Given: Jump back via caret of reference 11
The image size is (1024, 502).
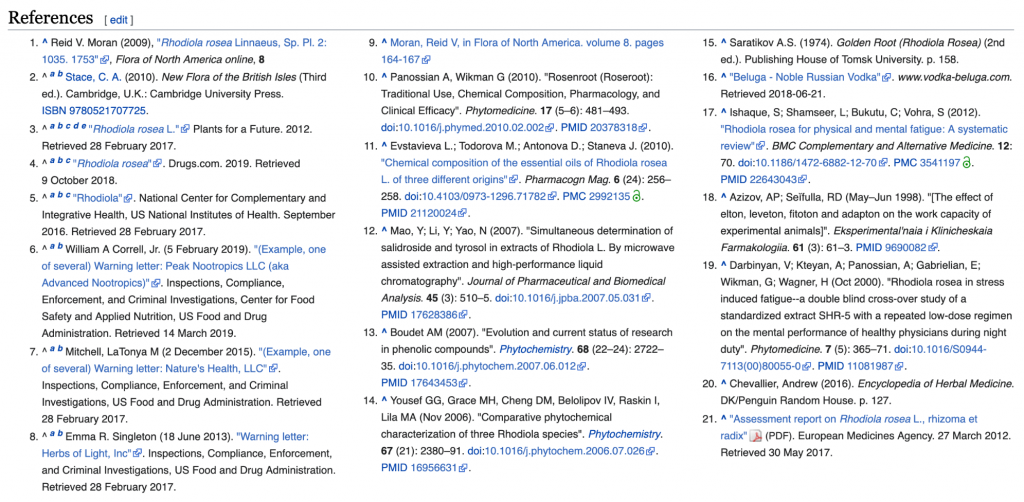Looking at the screenshot, I should pyautogui.click(x=384, y=144).
